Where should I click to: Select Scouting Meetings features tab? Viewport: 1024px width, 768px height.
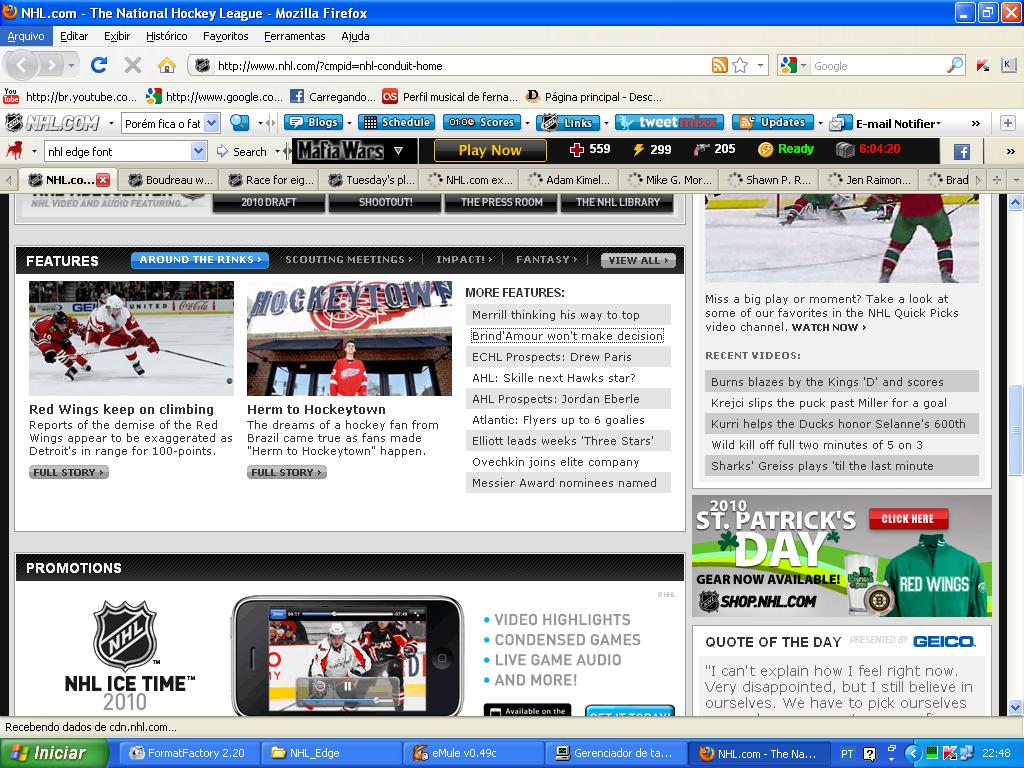(348, 260)
